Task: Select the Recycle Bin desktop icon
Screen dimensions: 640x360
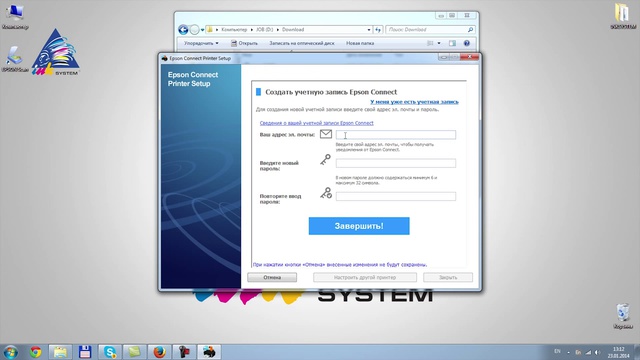Action: pyautogui.click(x=623, y=316)
